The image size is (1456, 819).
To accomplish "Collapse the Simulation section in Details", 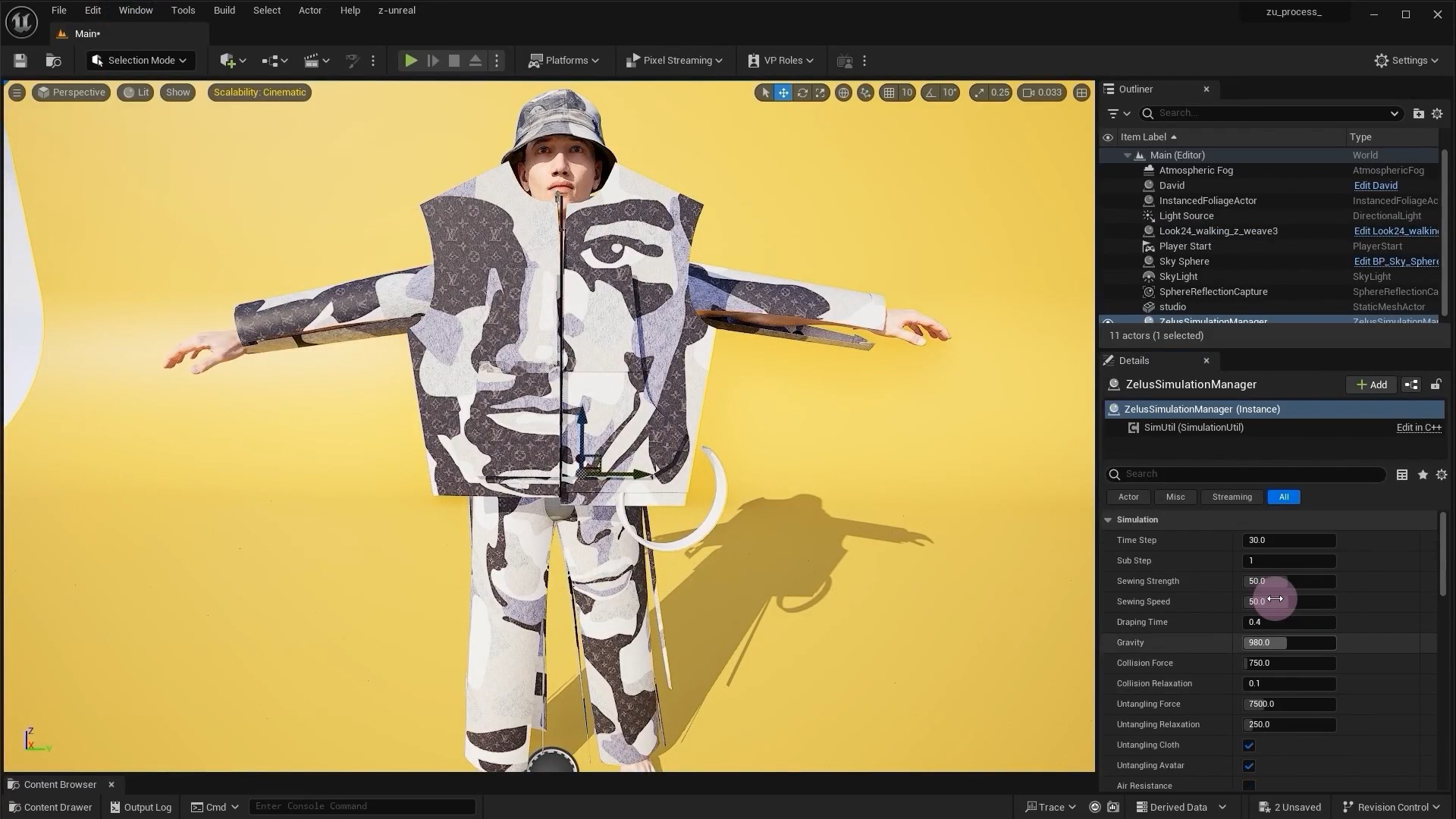I will pos(1108,519).
